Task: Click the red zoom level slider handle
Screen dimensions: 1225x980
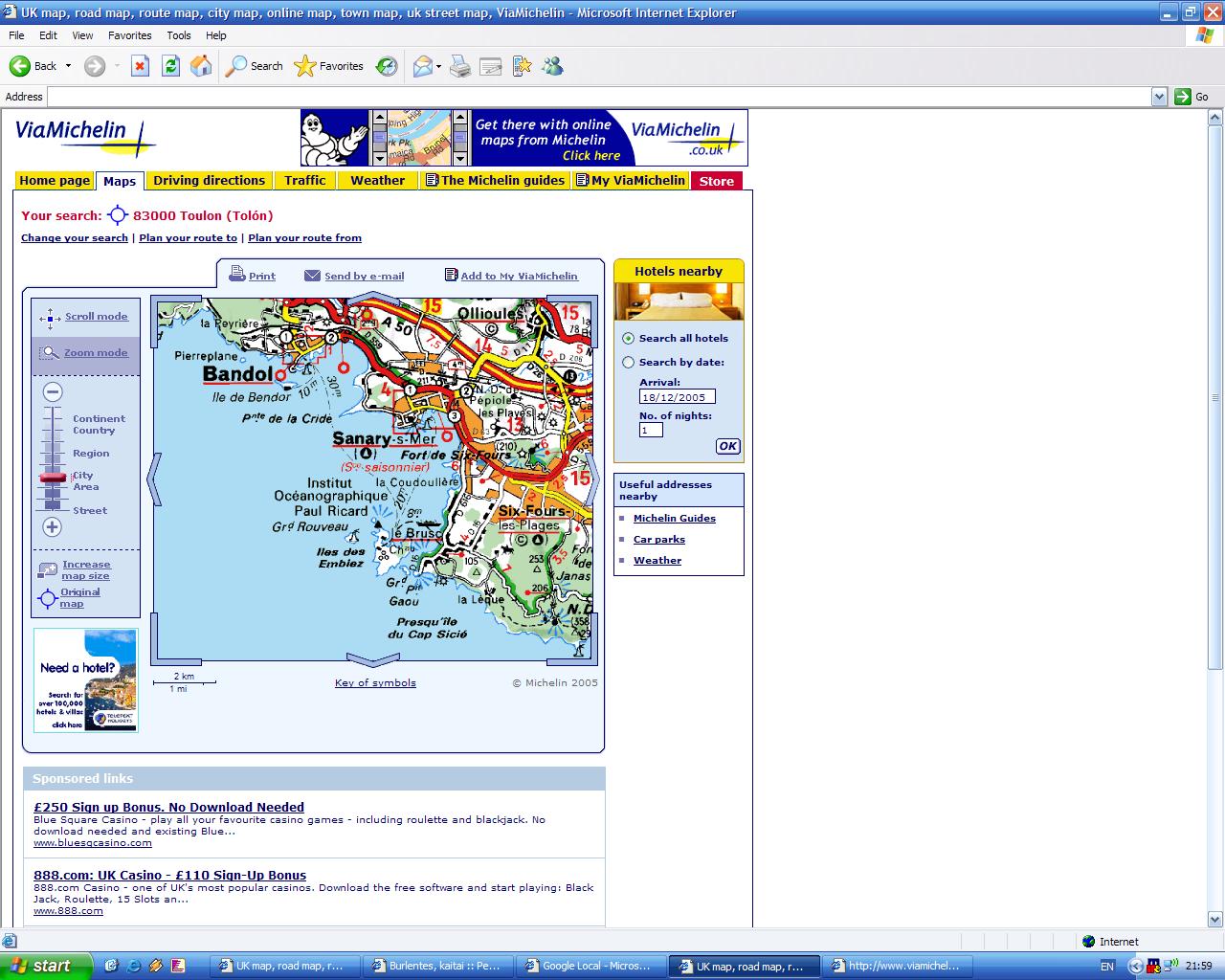Action: [x=53, y=478]
